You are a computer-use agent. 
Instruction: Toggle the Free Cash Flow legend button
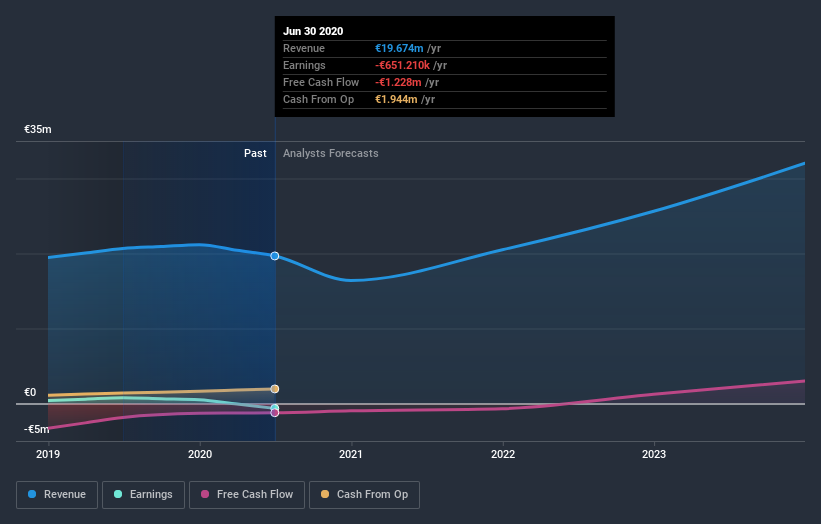(247, 495)
